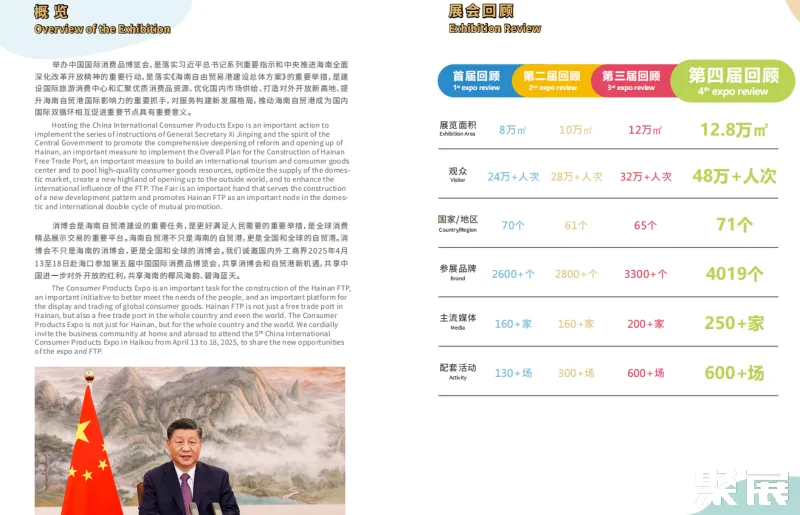Click the 聚展 watermark logo
This screenshot has height=515, width=800.
pos(741,490)
